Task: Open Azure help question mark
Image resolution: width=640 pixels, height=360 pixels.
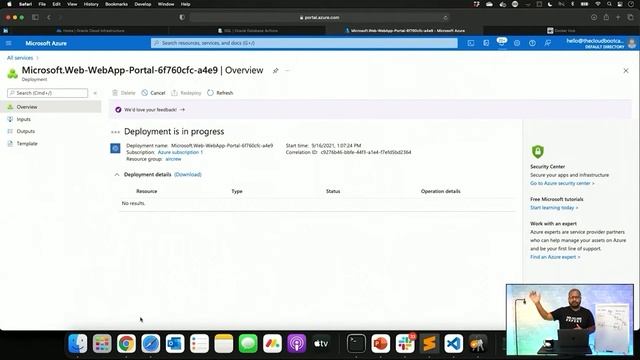Action: 532,43
